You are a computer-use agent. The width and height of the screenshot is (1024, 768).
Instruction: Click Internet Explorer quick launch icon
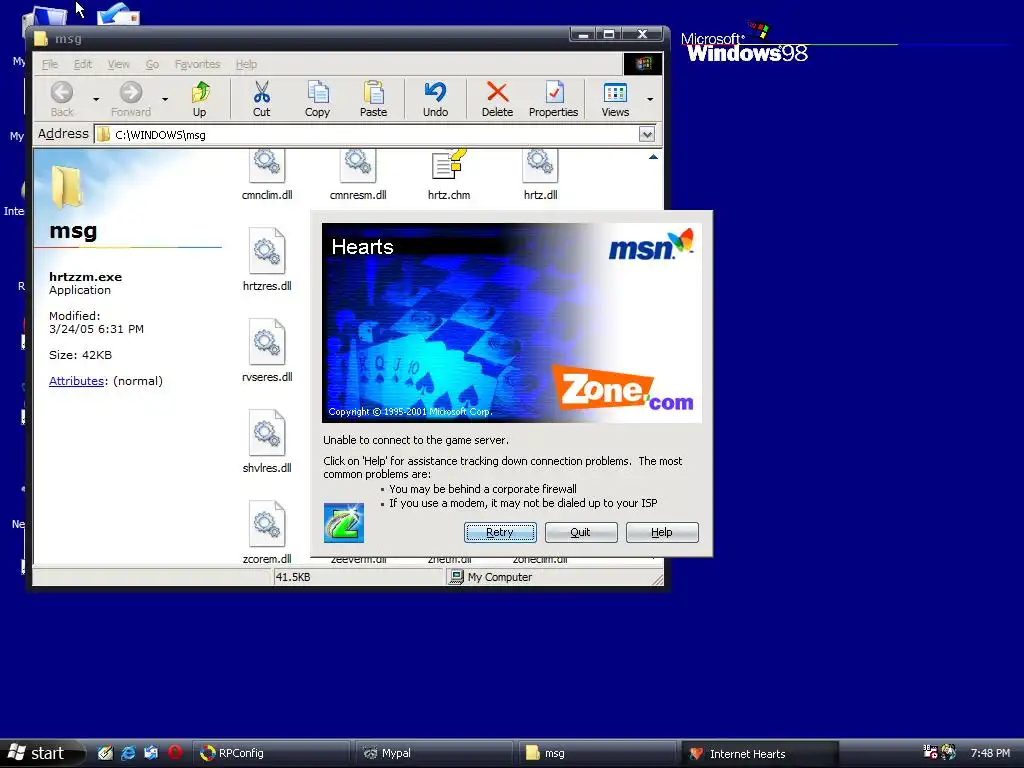click(x=128, y=753)
